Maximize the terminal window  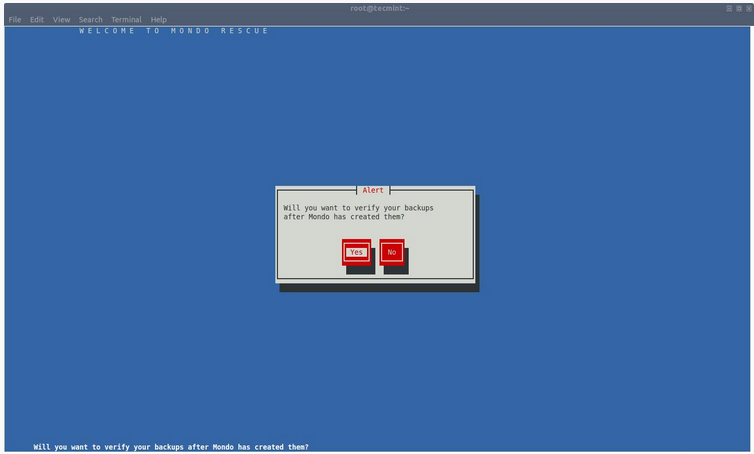click(x=738, y=8)
